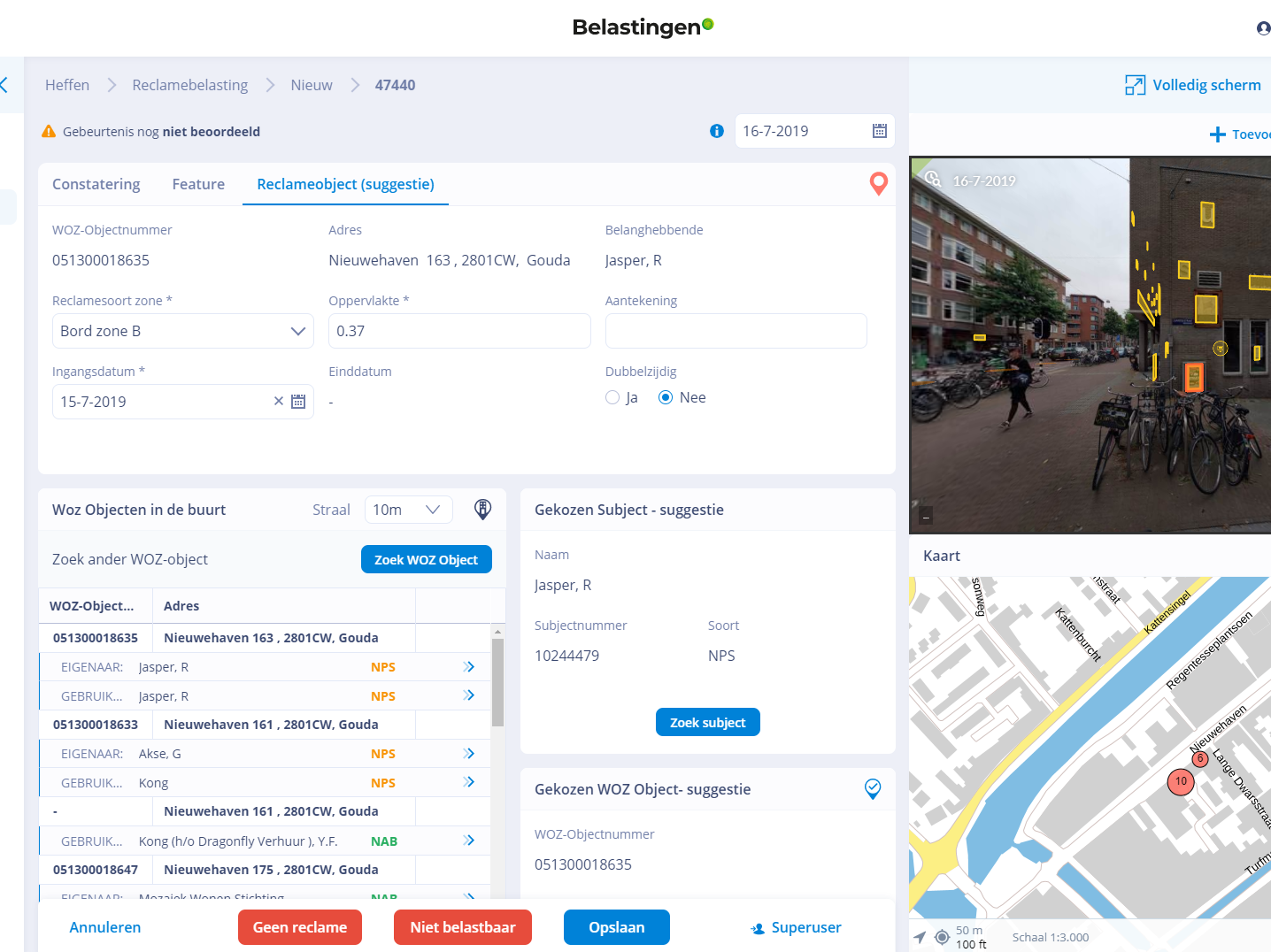Click the Opslaan button
Screen dimensions: 1271x952
click(x=617, y=927)
